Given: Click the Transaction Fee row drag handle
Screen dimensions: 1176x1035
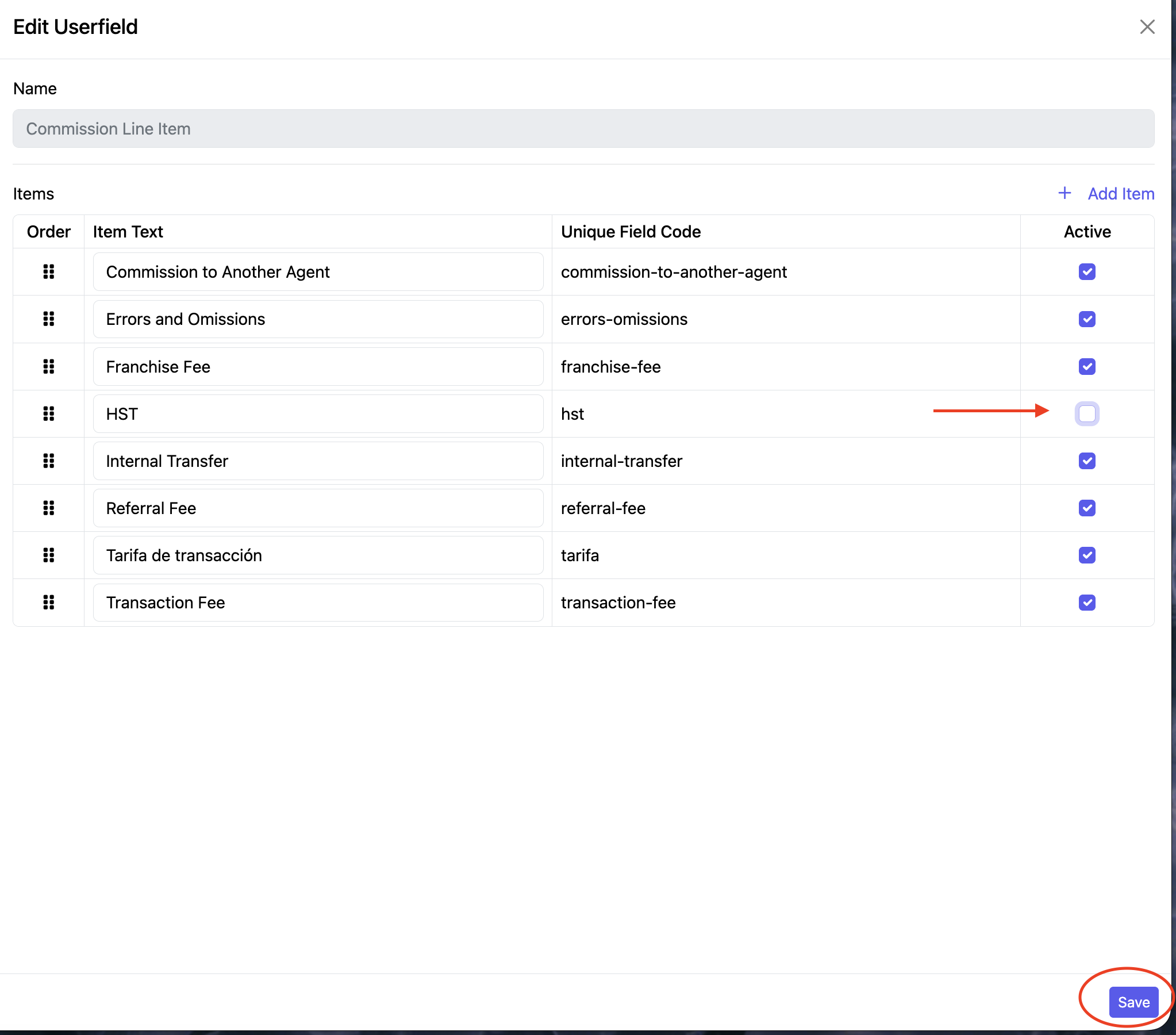Looking at the screenshot, I should [49, 603].
